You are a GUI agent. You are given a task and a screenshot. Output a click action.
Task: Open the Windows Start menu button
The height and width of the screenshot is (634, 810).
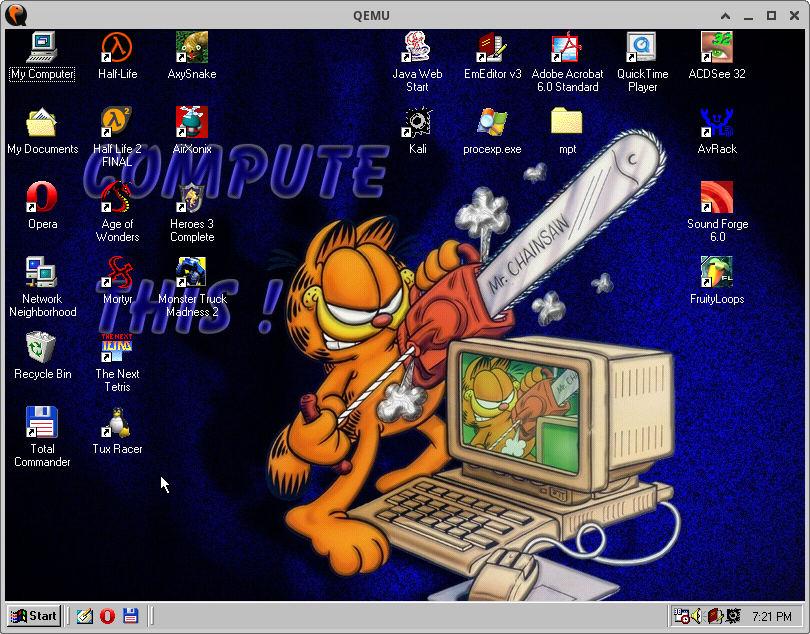coord(34,616)
